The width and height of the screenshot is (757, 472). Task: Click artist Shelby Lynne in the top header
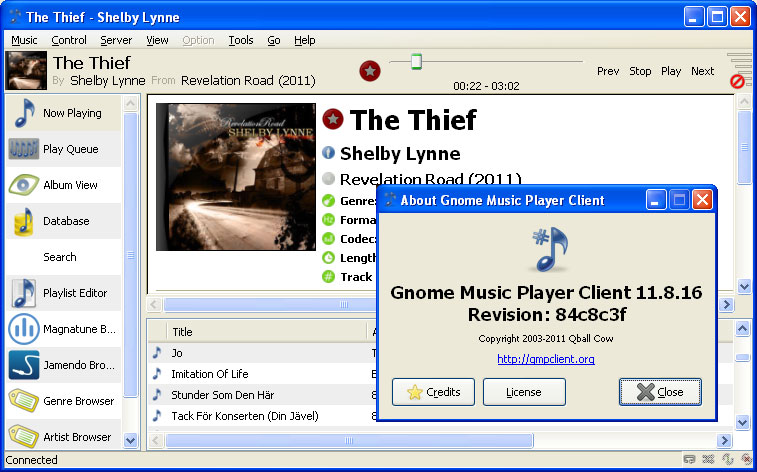point(108,81)
